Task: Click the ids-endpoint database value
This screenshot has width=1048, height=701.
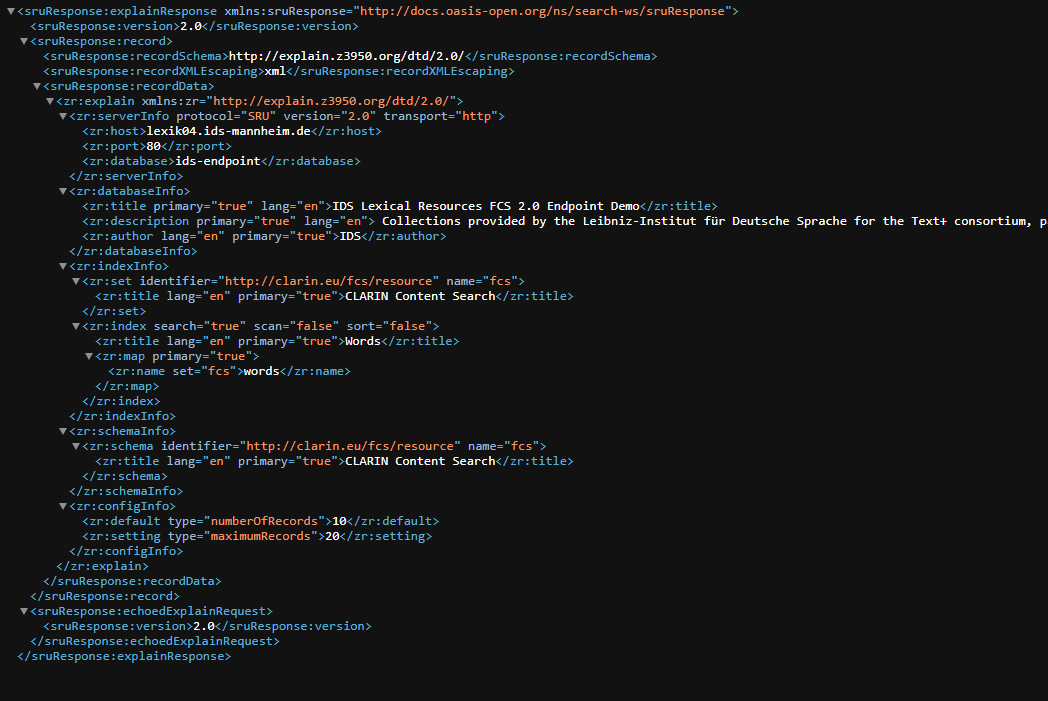Action: 217,161
